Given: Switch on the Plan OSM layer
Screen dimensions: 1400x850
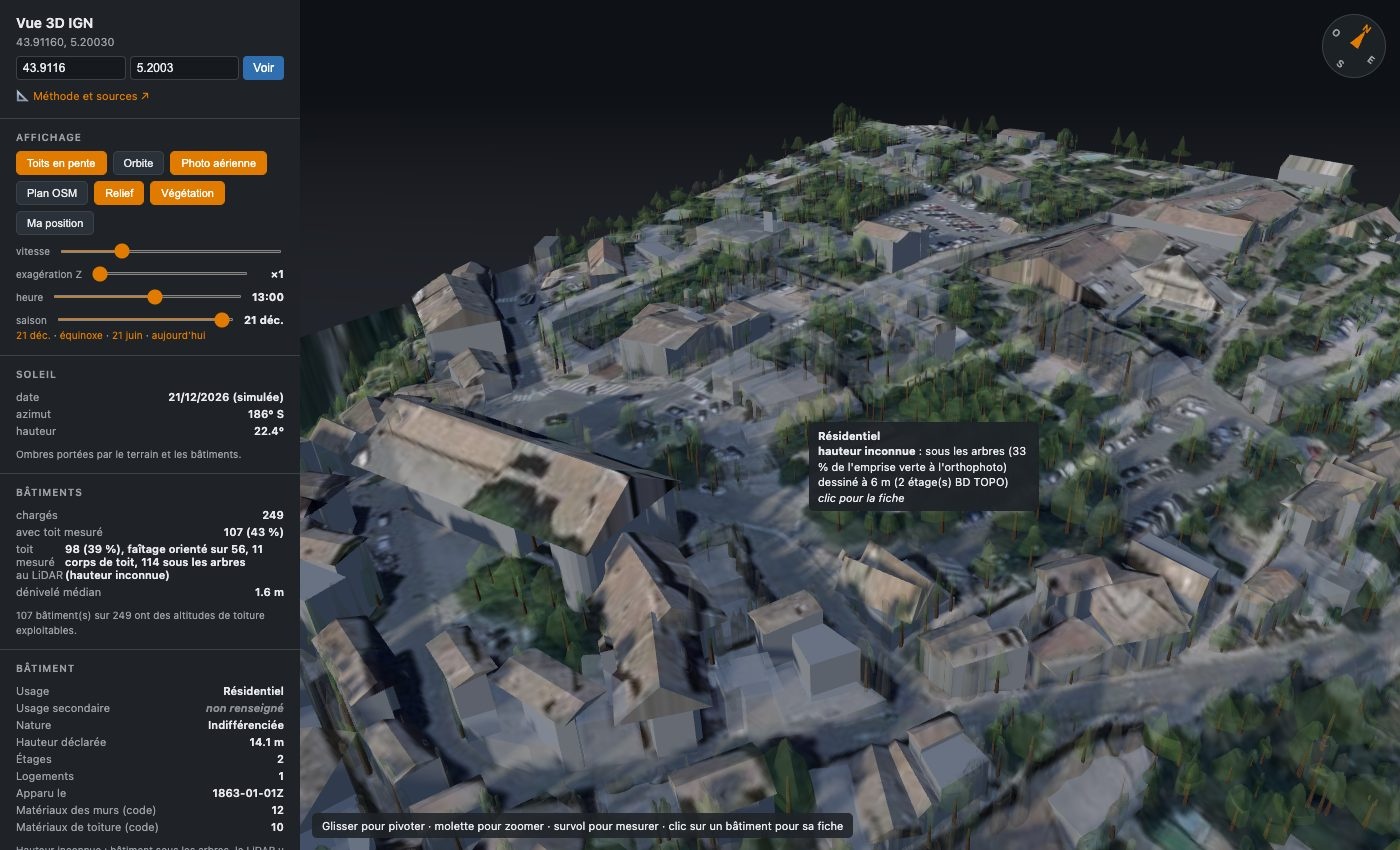Looking at the screenshot, I should coord(52,193).
